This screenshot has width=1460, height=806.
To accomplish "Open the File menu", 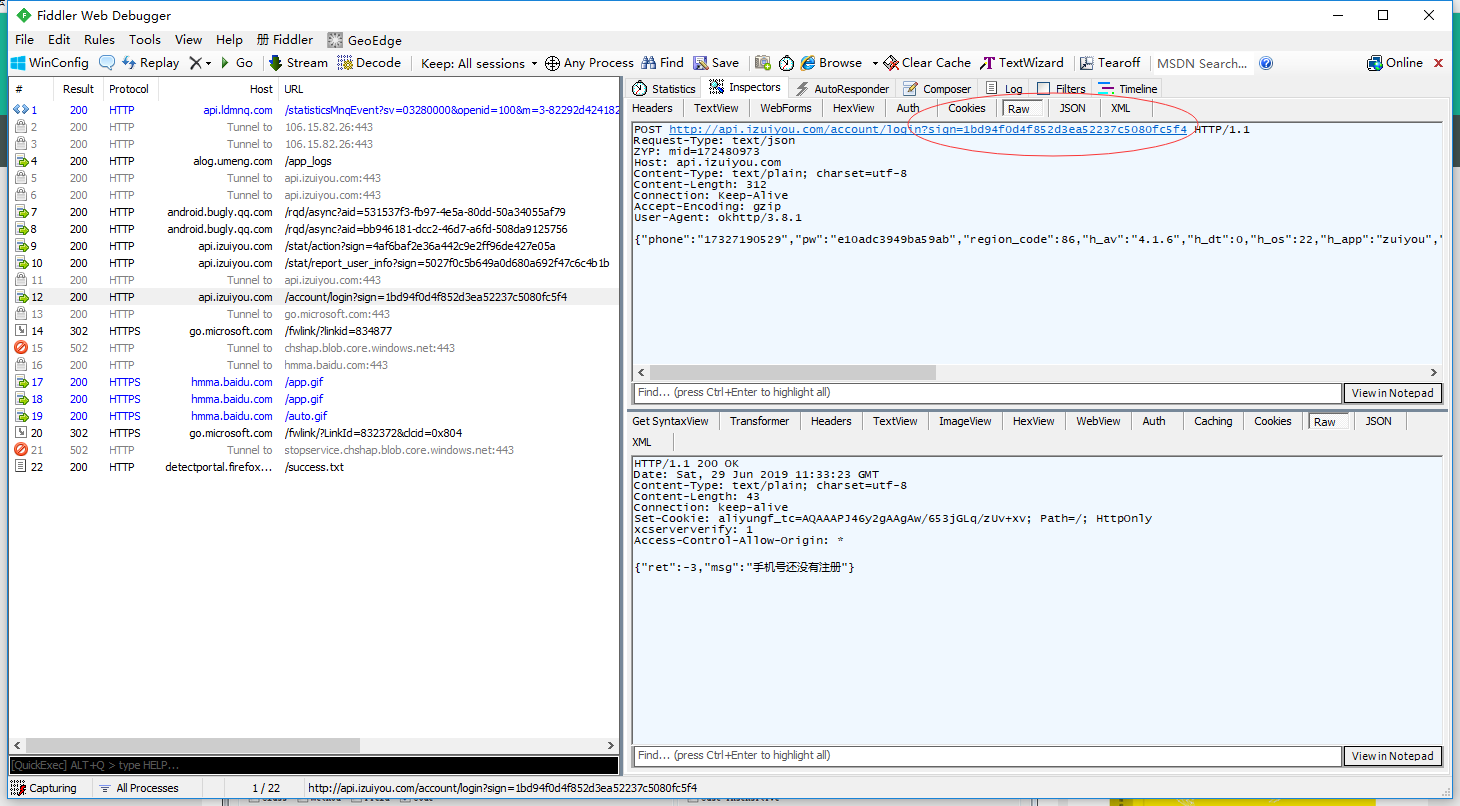I will tap(24, 40).
